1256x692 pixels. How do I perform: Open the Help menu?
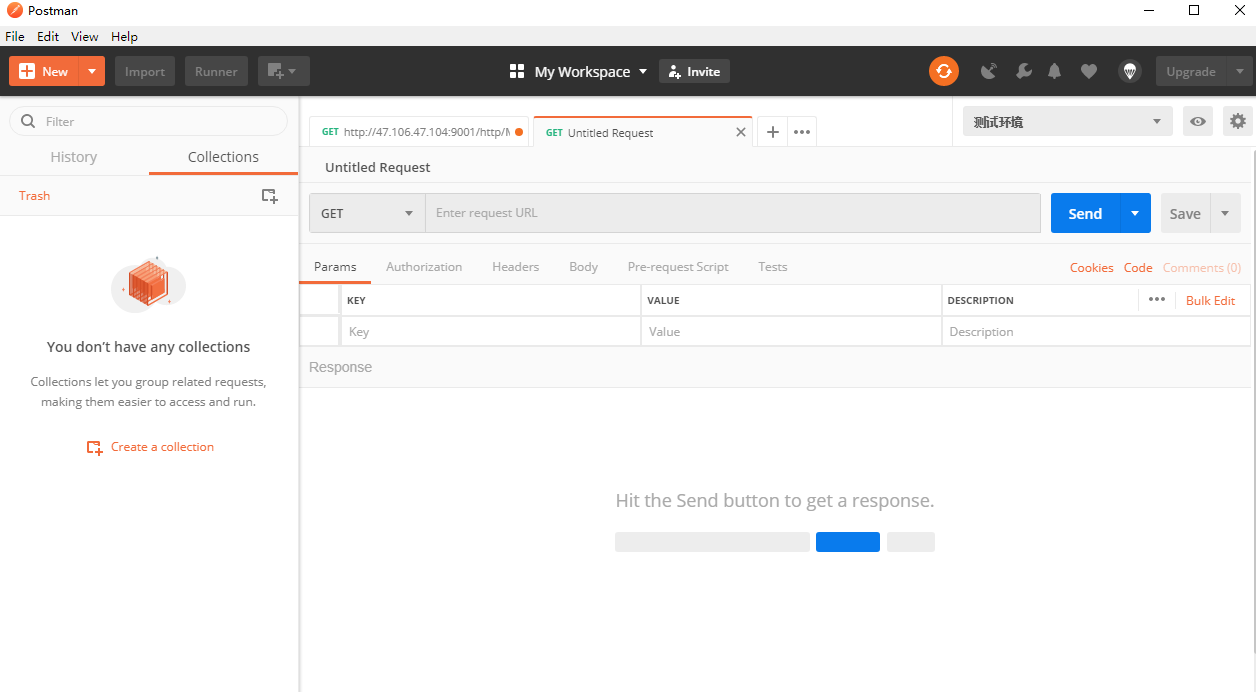[125, 36]
